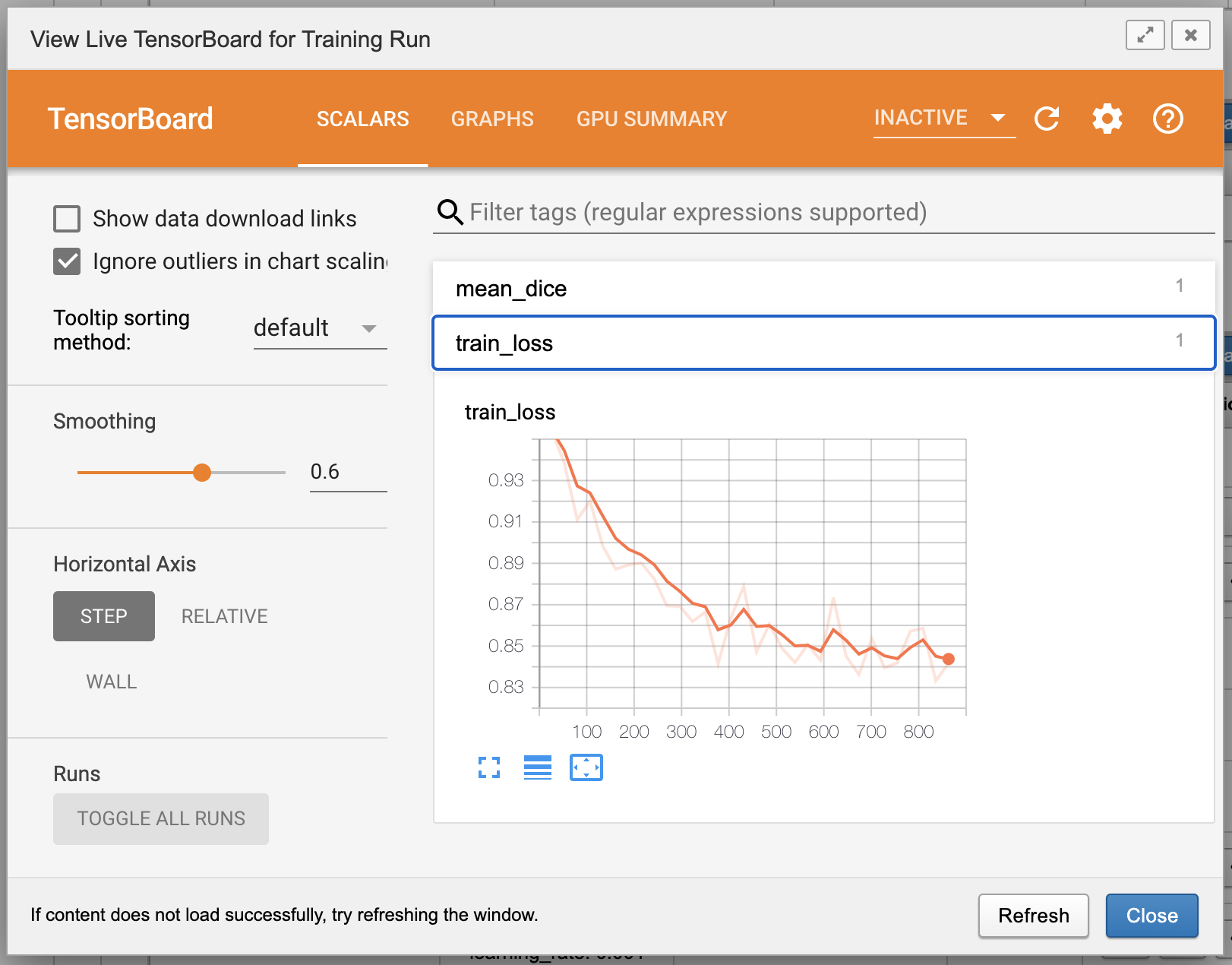Enable Show data download links checkbox

tap(67, 219)
